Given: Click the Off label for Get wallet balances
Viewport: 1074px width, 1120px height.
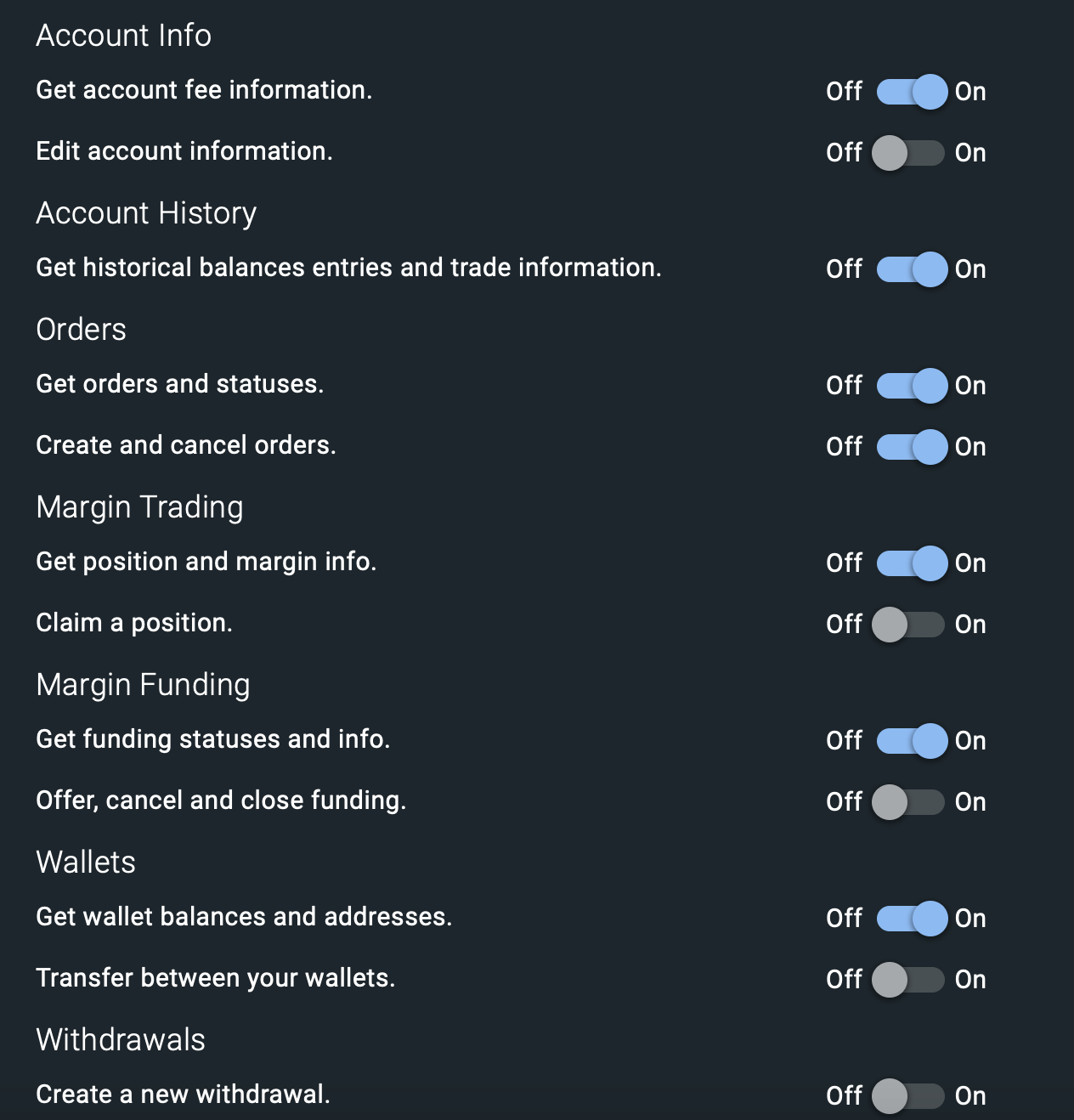Looking at the screenshot, I should [844, 919].
